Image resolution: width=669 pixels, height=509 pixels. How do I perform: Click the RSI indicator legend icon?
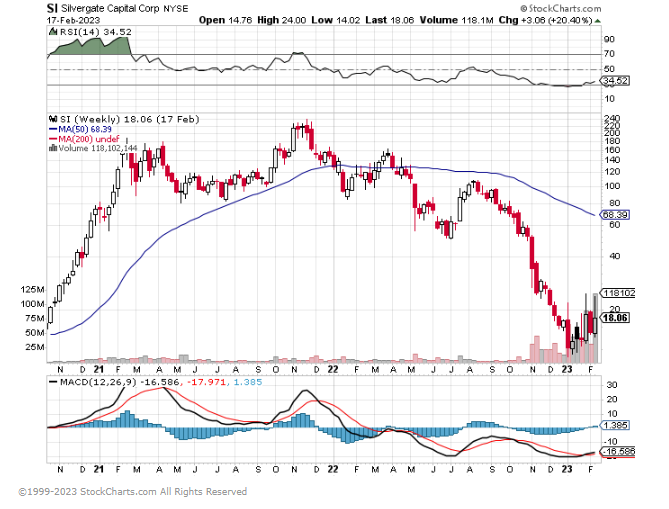53,32
